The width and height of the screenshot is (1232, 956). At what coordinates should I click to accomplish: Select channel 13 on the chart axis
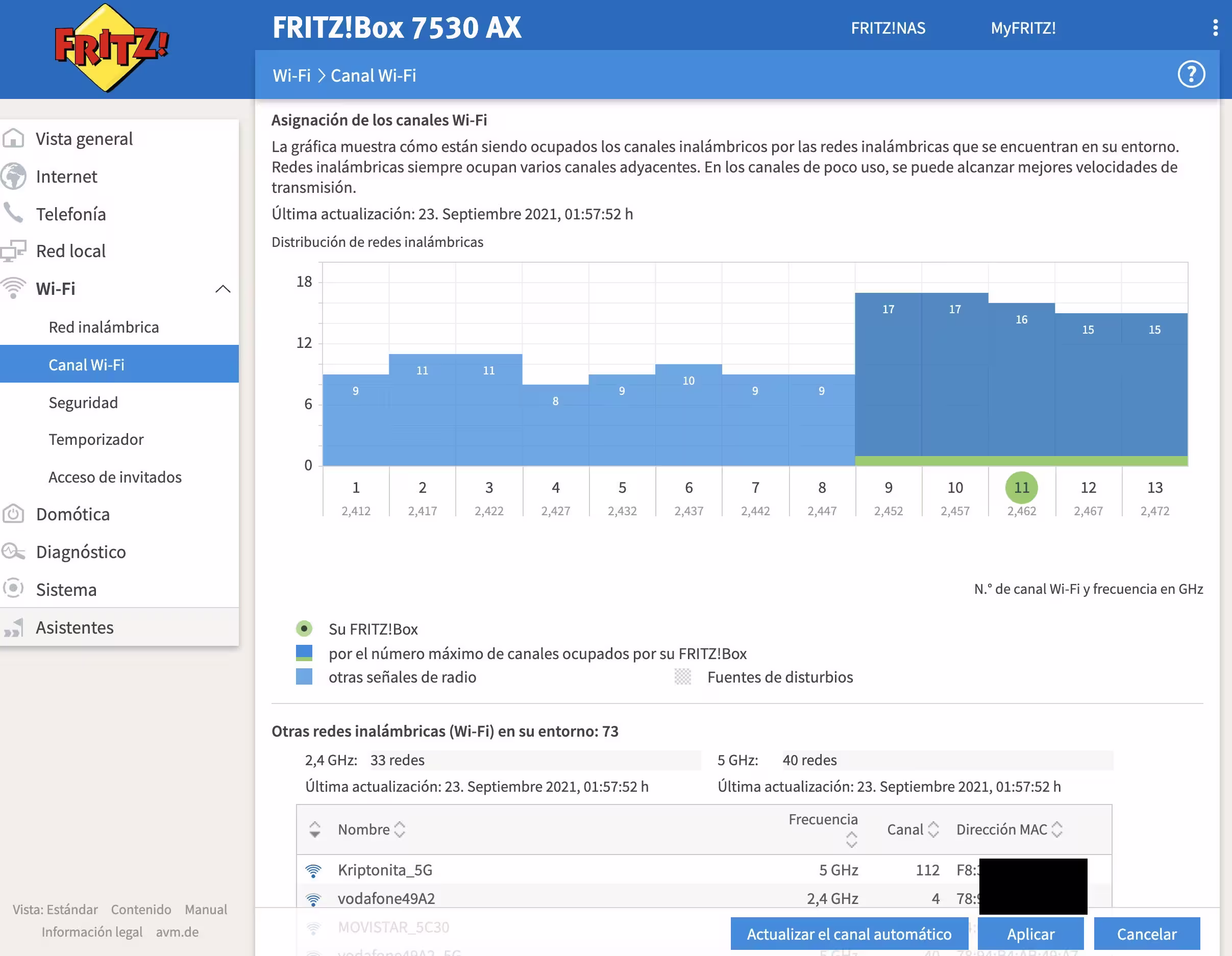coord(1155,487)
